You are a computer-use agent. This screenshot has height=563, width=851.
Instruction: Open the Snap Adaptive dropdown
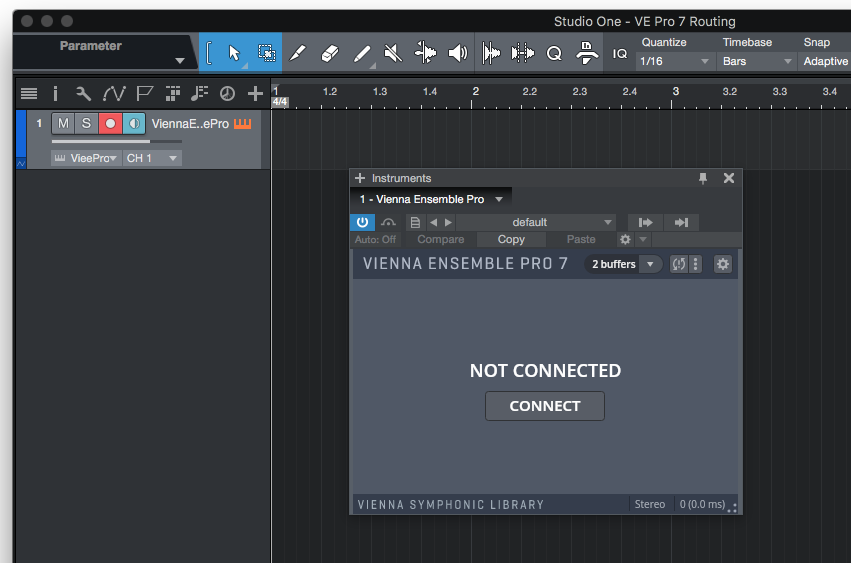(x=825, y=61)
